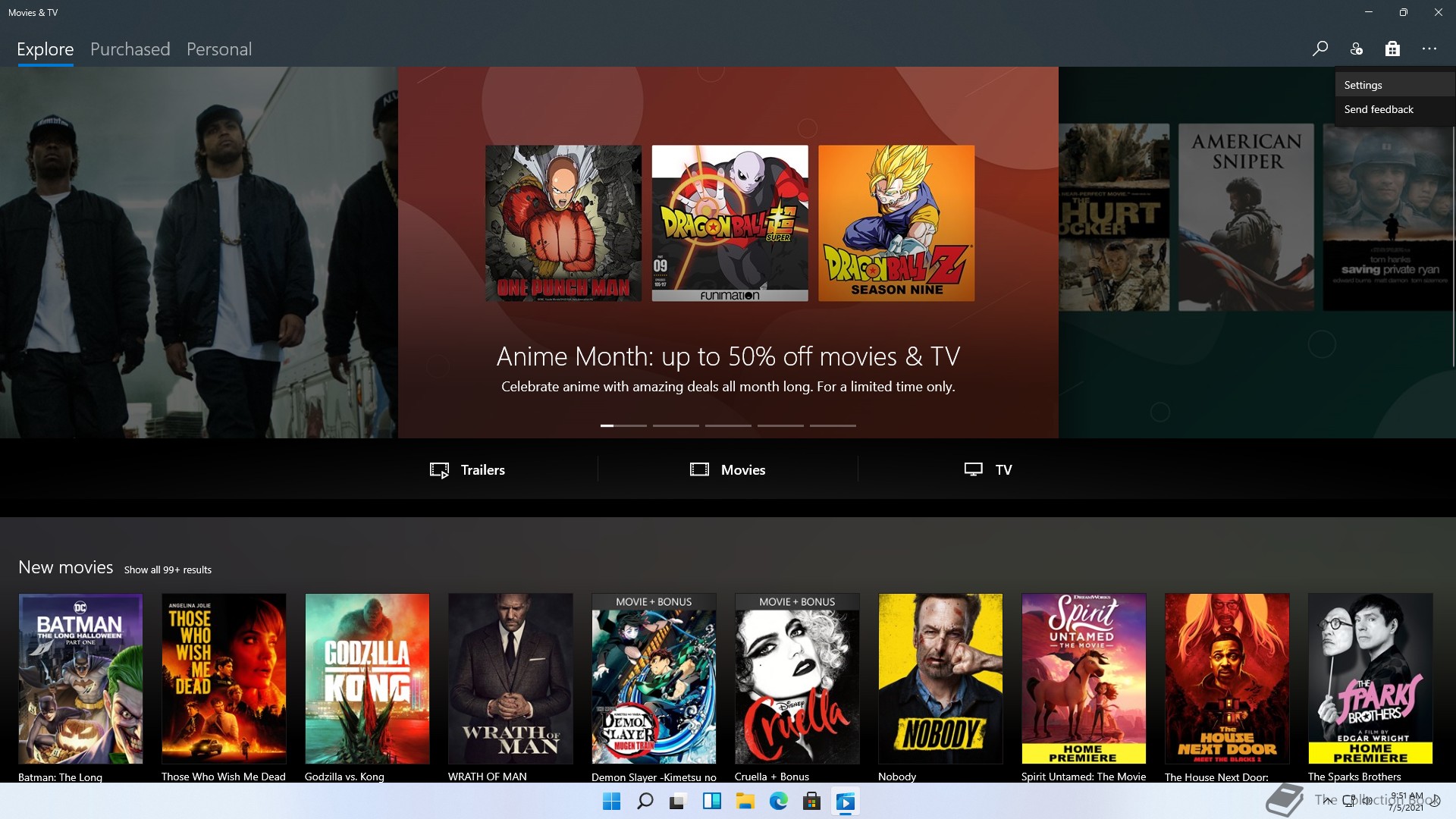The height and width of the screenshot is (819, 1456).
Task: Open the Nobody movie poster
Action: tap(940, 679)
